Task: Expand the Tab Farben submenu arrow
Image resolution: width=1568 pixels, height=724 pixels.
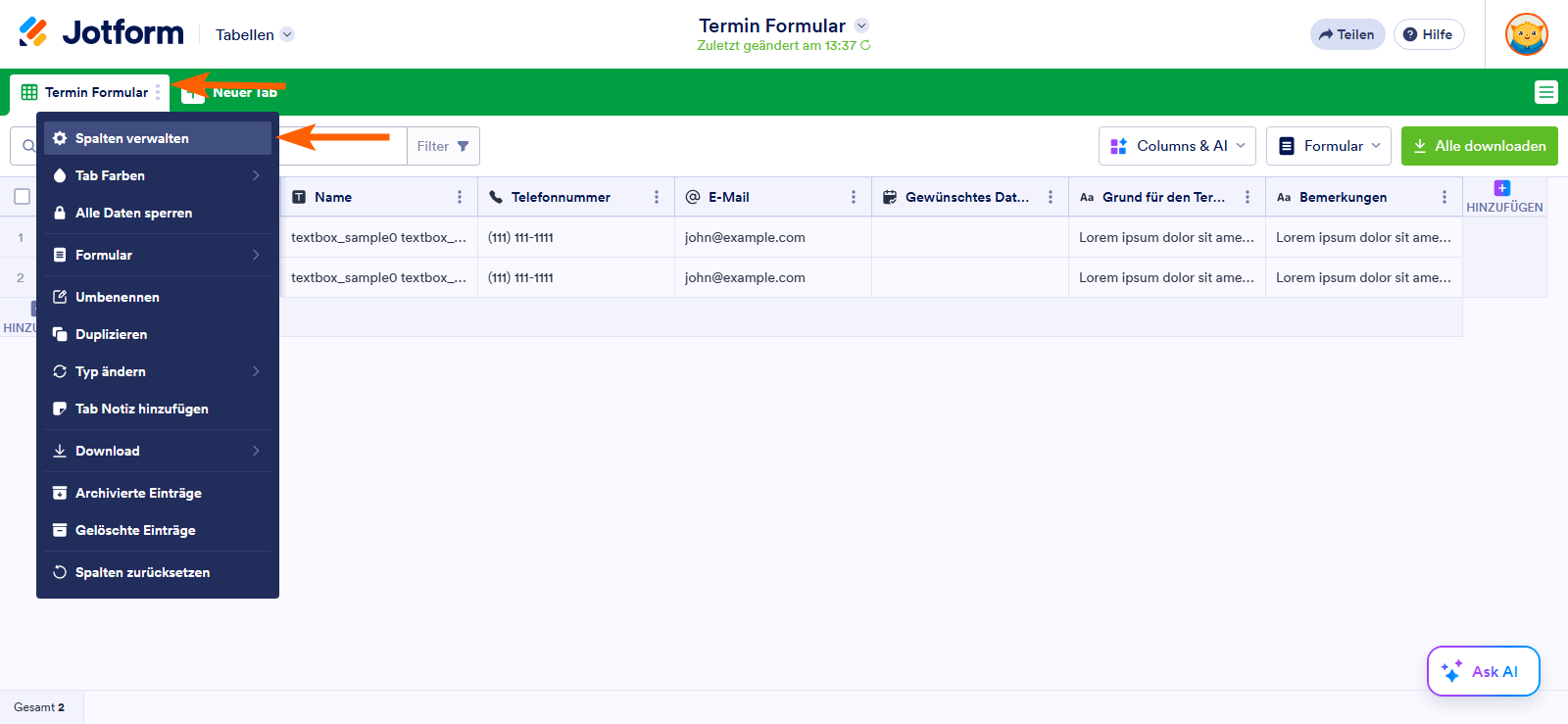Action: click(256, 175)
